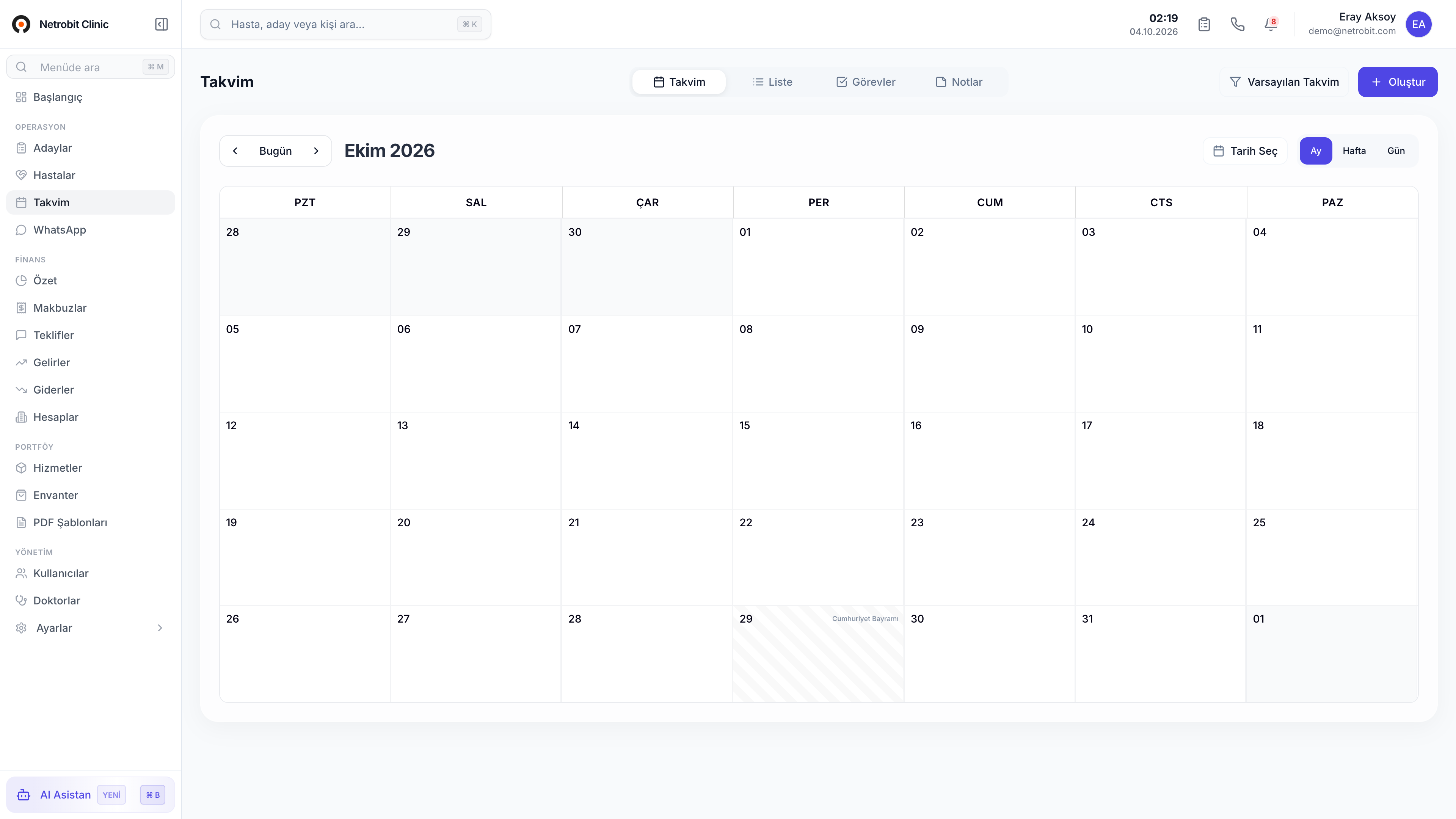Open Hizmetler in the sidebar

click(91, 468)
